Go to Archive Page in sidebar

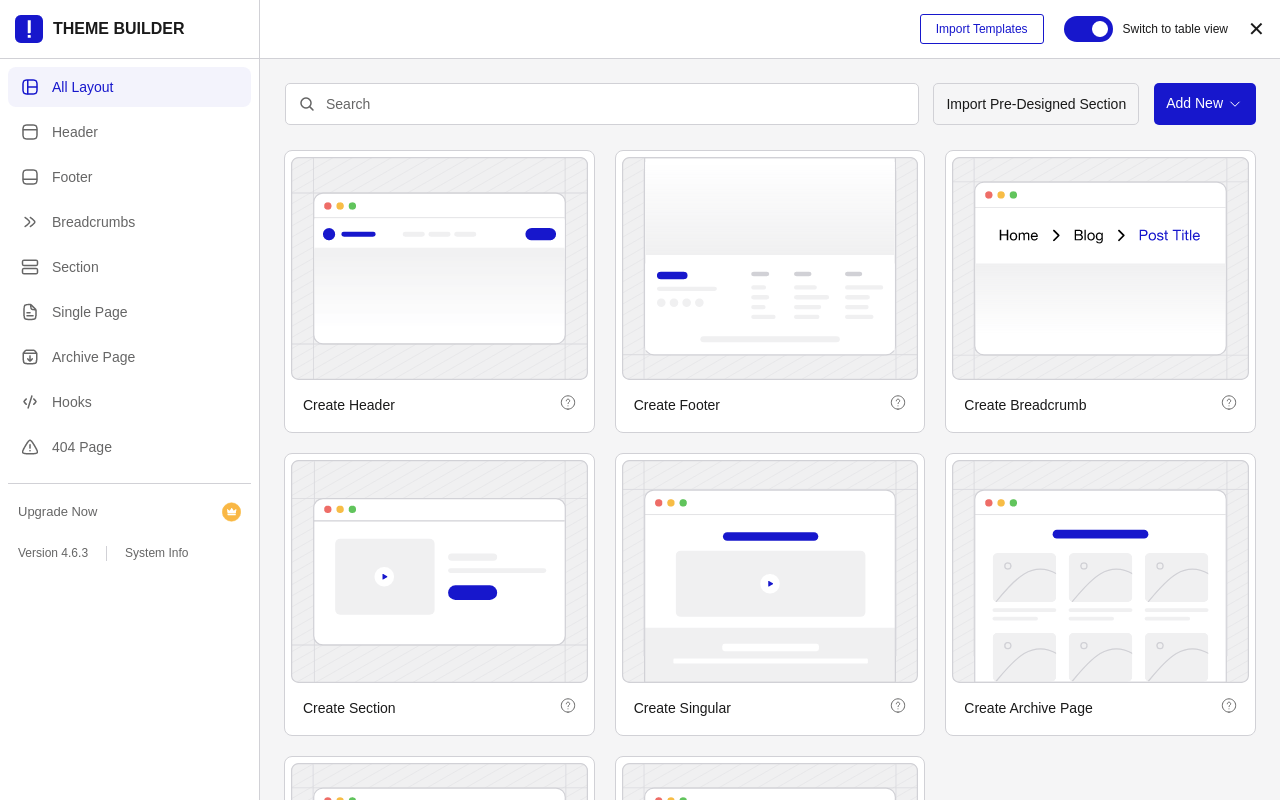click(x=130, y=357)
